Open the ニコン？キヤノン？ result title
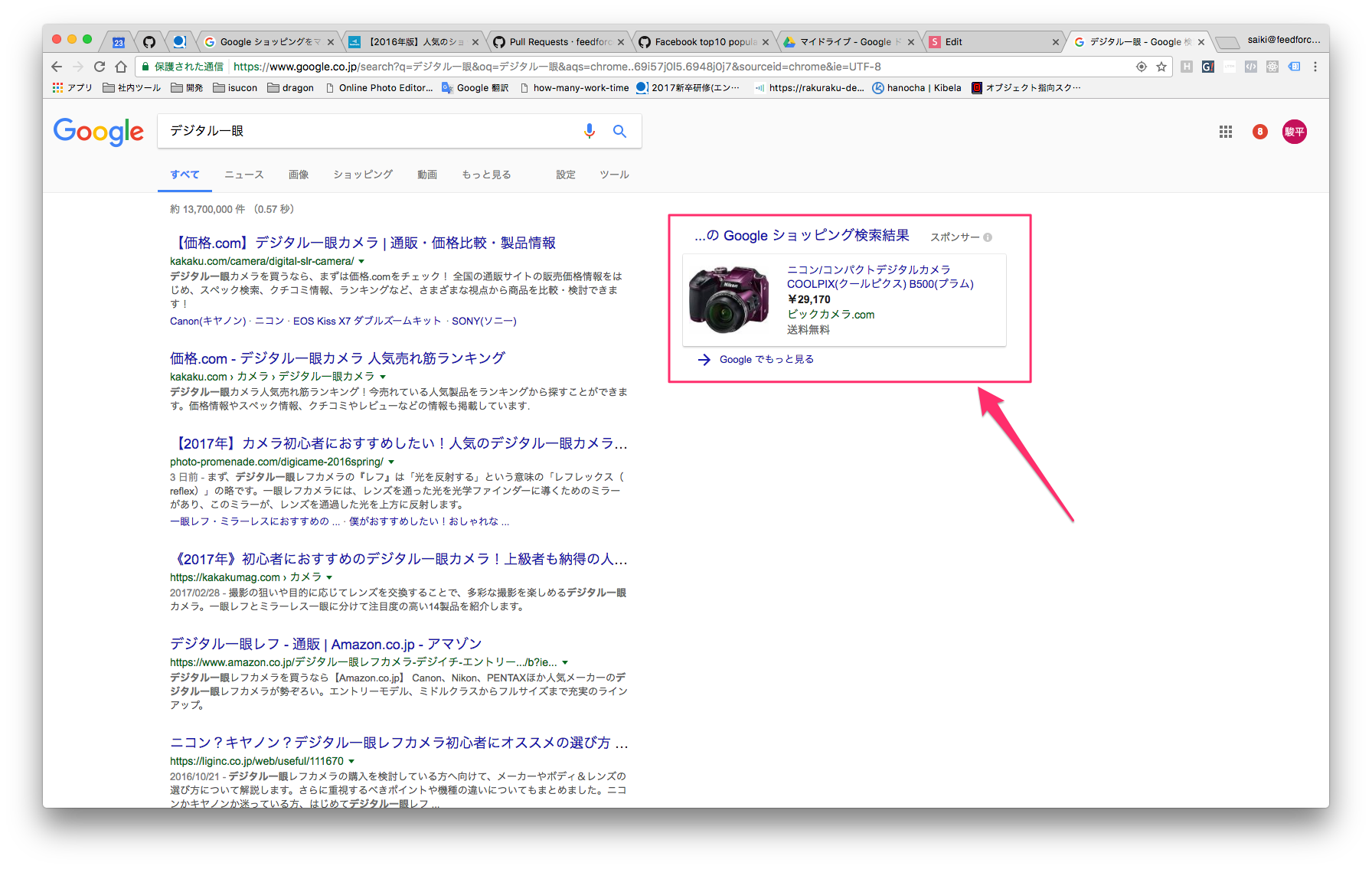 coord(399,743)
